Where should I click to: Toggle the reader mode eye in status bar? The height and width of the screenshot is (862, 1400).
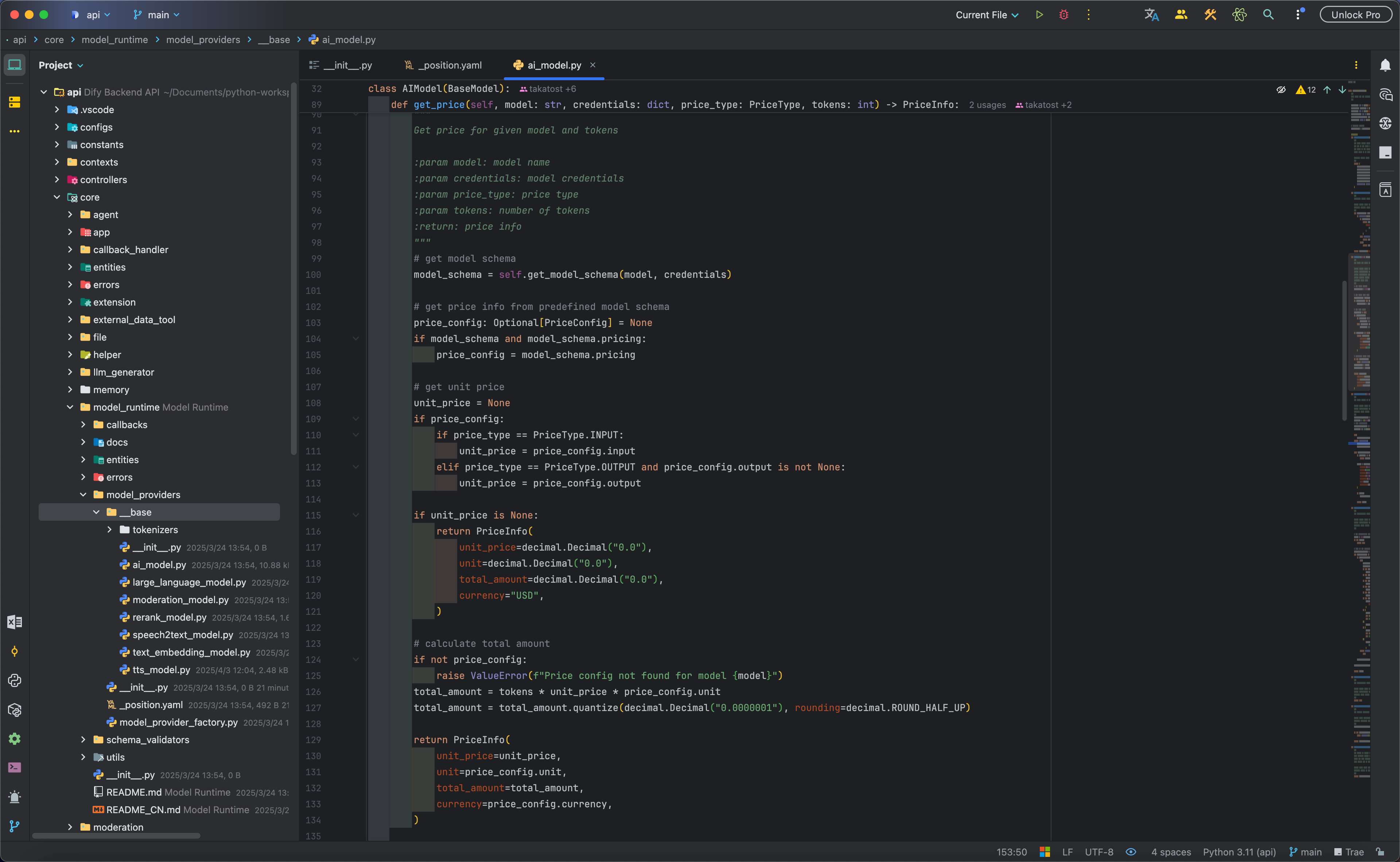coord(1131,852)
